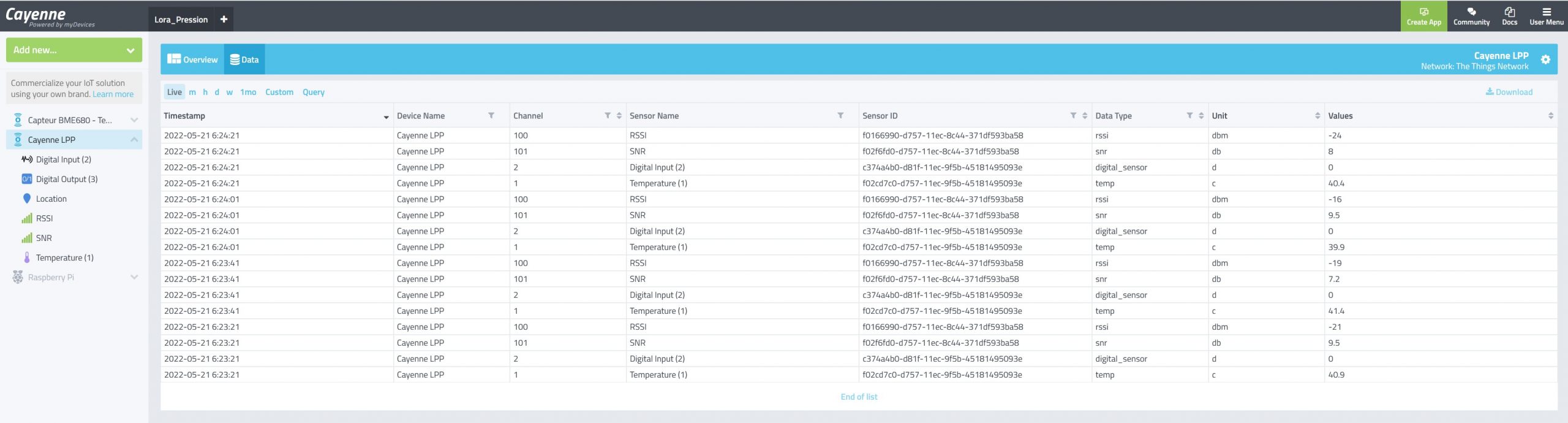The height and width of the screenshot is (423, 1568).
Task: Open Temperature (1) in sidebar
Action: [65, 257]
